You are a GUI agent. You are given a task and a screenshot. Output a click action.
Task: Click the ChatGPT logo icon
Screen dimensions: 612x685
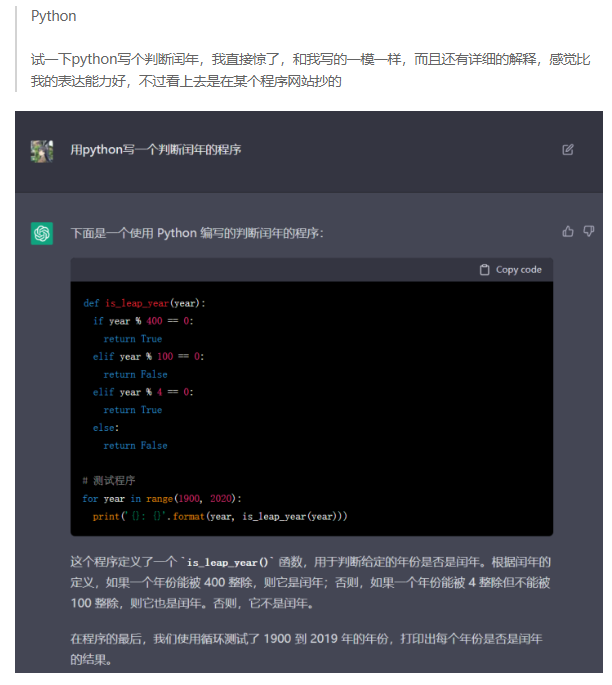point(42,233)
